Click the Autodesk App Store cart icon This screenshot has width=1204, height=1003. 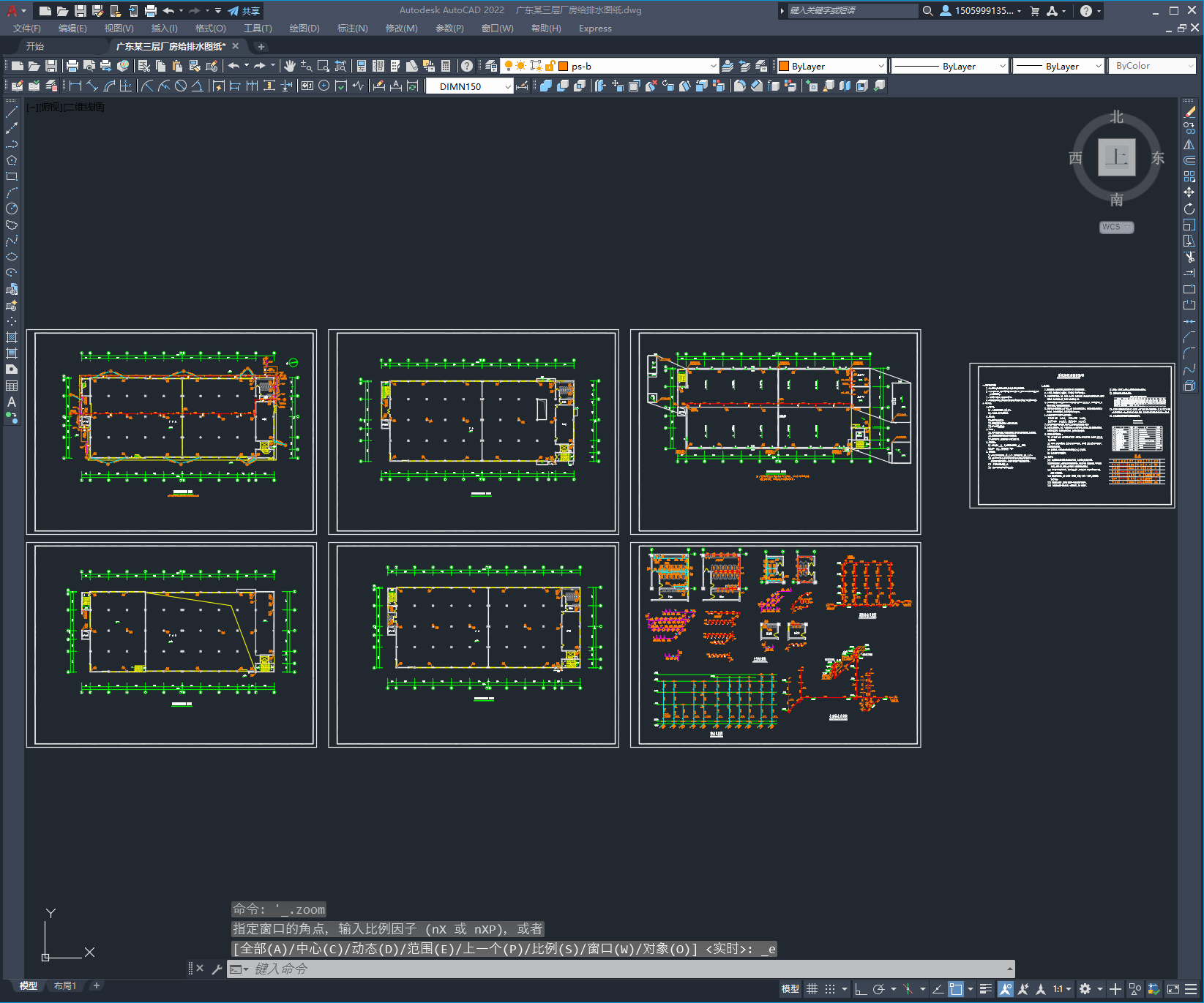(1035, 11)
